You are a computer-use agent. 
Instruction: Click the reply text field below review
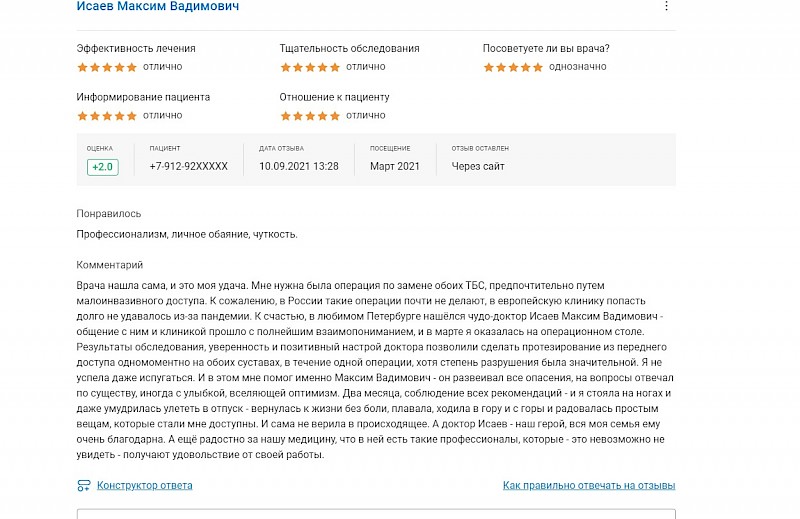376,513
